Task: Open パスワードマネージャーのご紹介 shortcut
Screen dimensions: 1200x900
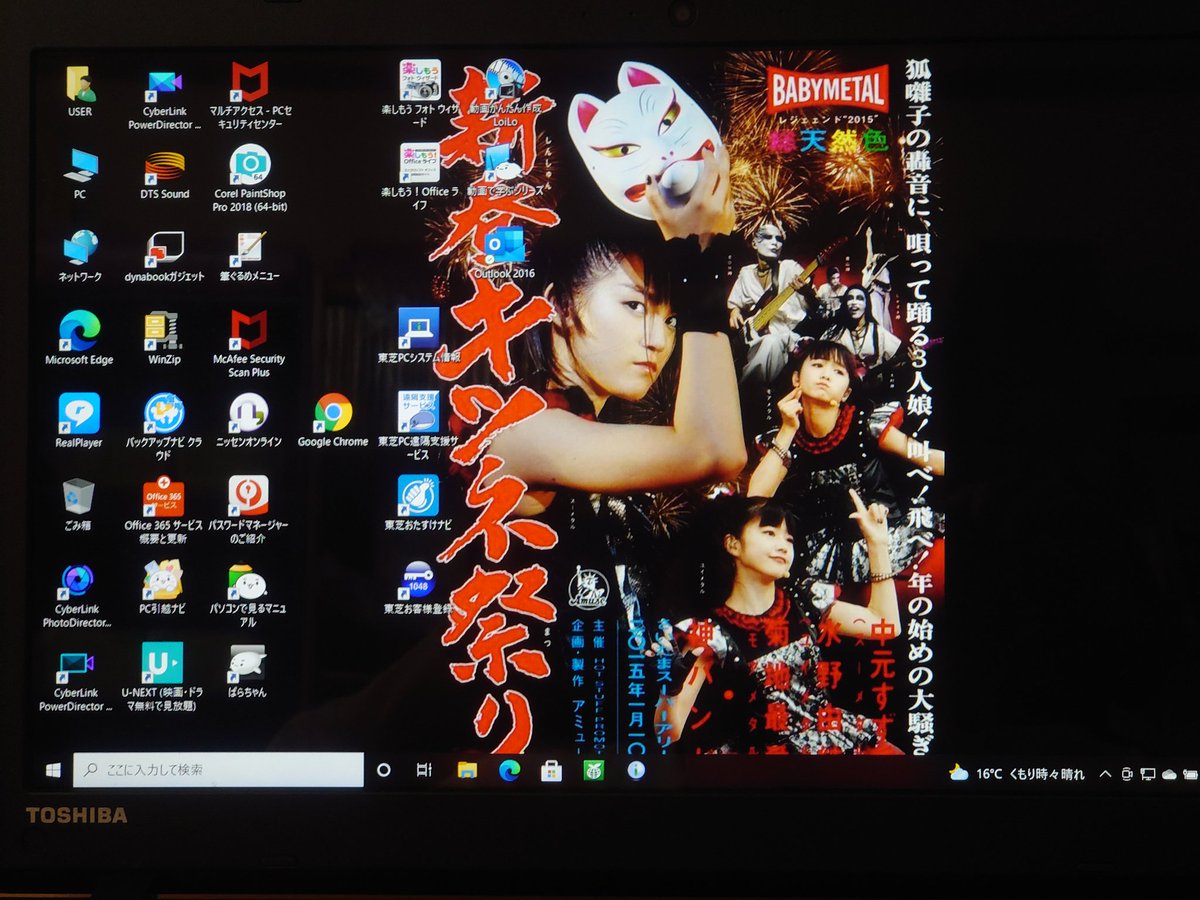Action: point(248,510)
